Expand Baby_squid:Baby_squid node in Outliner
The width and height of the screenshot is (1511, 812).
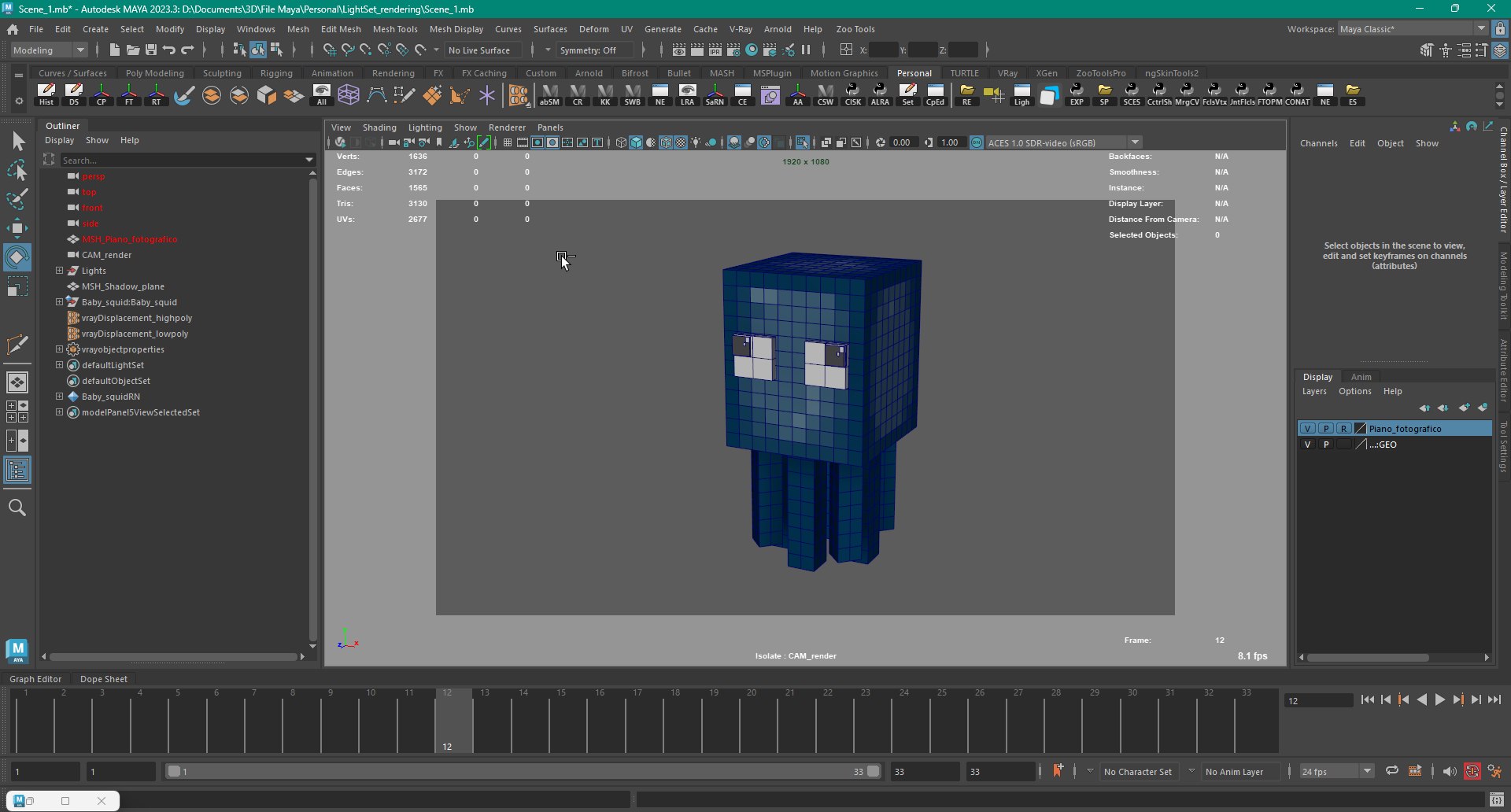59,301
